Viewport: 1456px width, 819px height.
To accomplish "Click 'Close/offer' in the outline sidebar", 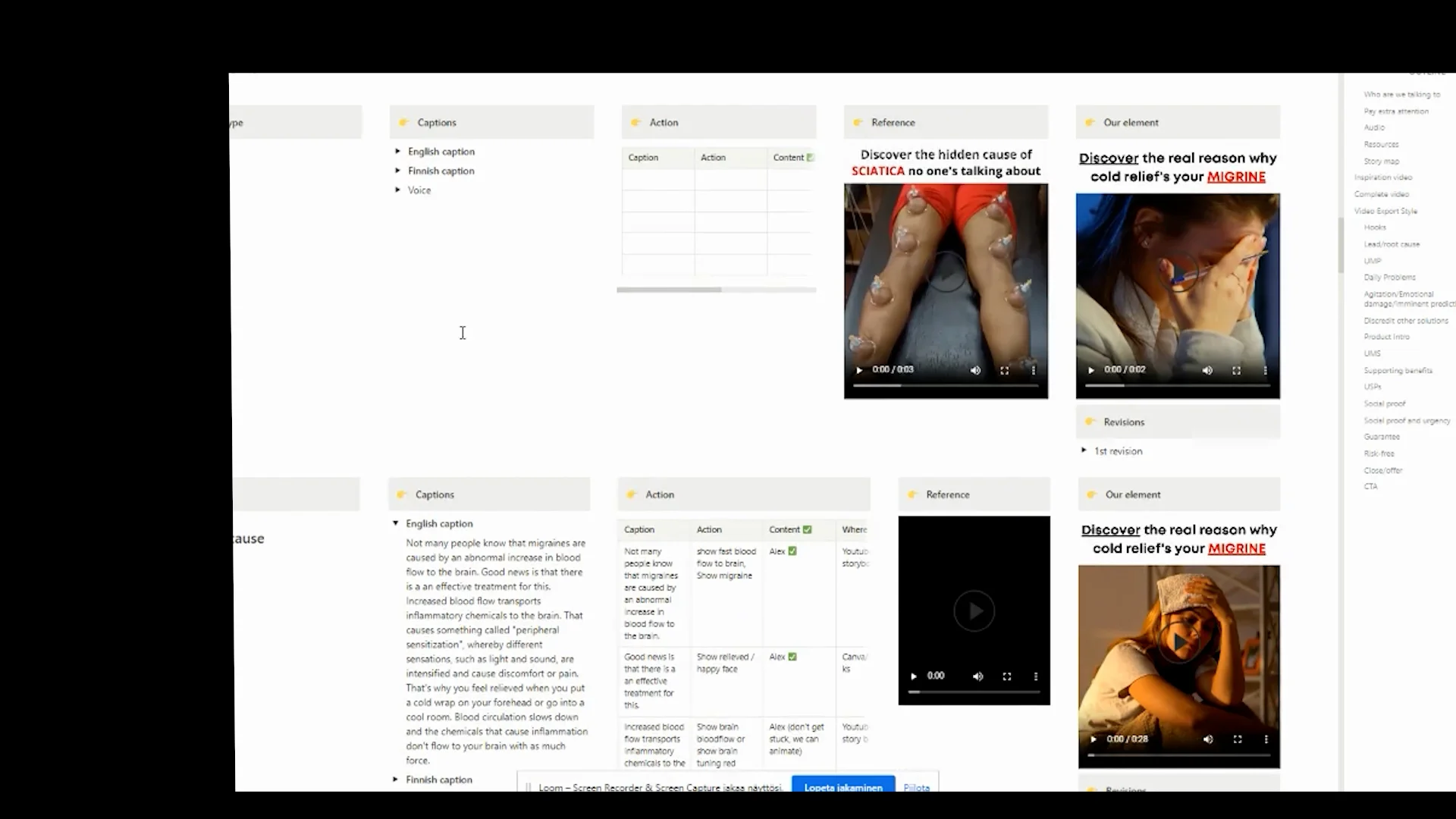I will 1383,470.
